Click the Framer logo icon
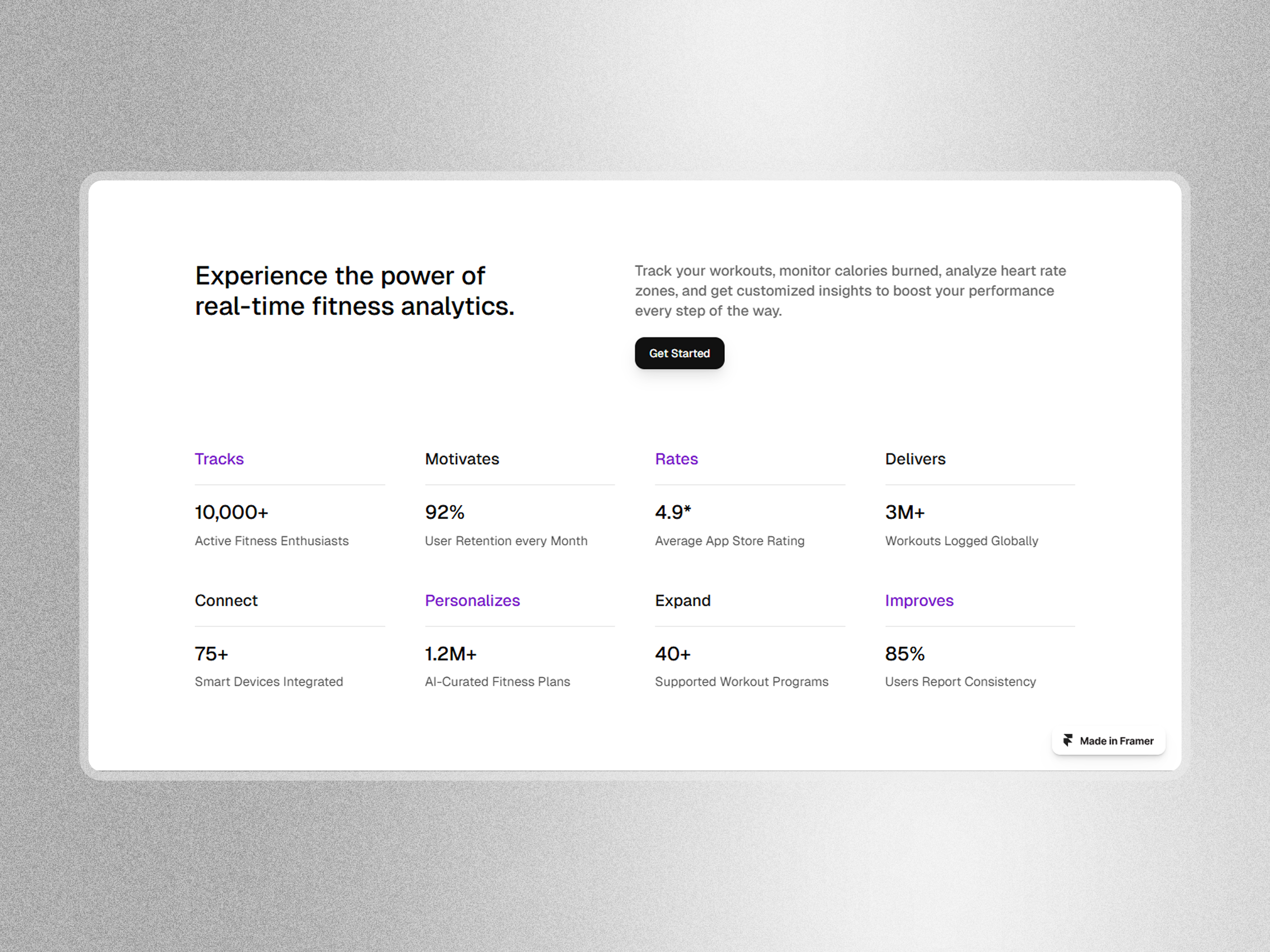Image resolution: width=1270 pixels, height=952 pixels. point(1067,740)
